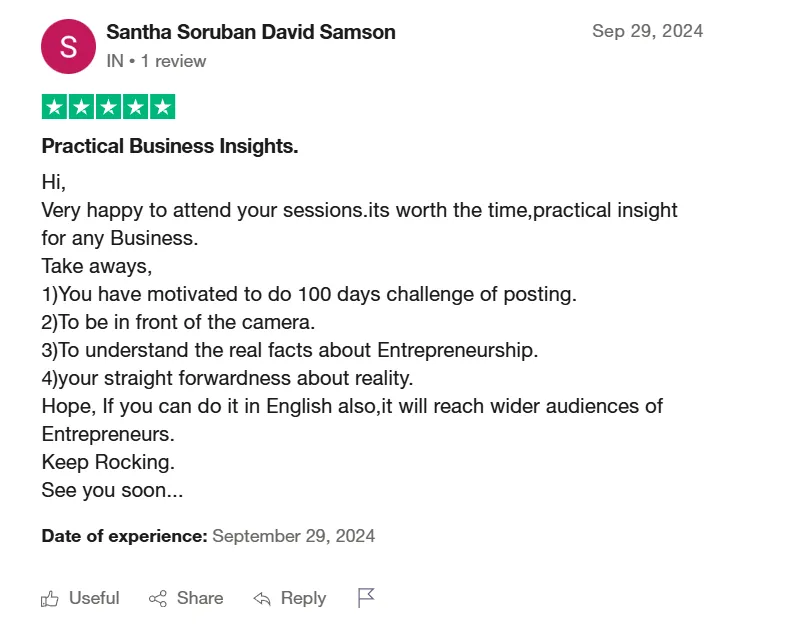Open the 'Practical Business Insights.' review title
Viewport: 786px width, 633px height.
pos(170,146)
